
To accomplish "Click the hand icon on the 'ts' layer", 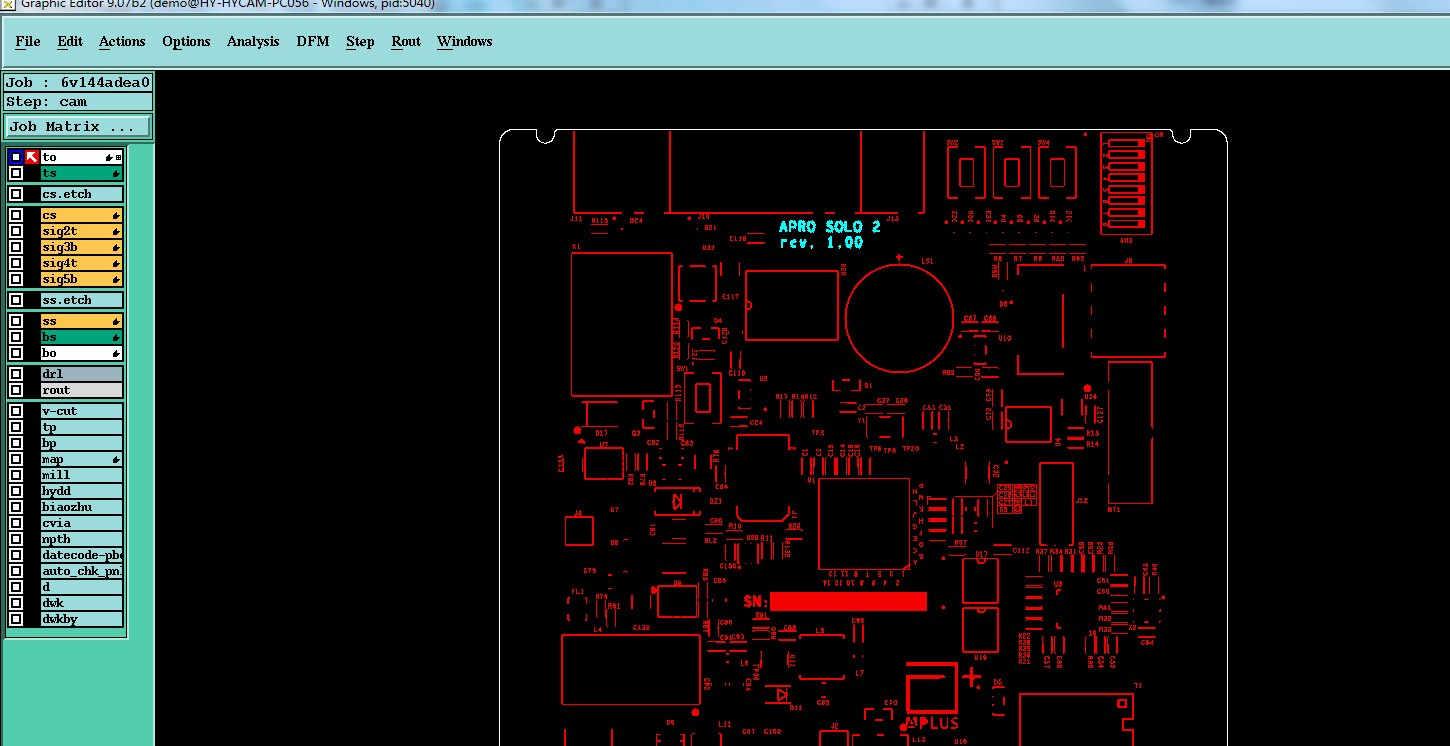I will point(116,174).
